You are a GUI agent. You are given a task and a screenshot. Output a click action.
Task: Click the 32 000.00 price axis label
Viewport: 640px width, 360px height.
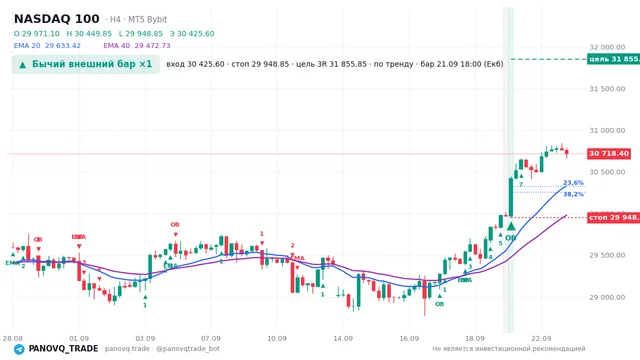coord(607,47)
